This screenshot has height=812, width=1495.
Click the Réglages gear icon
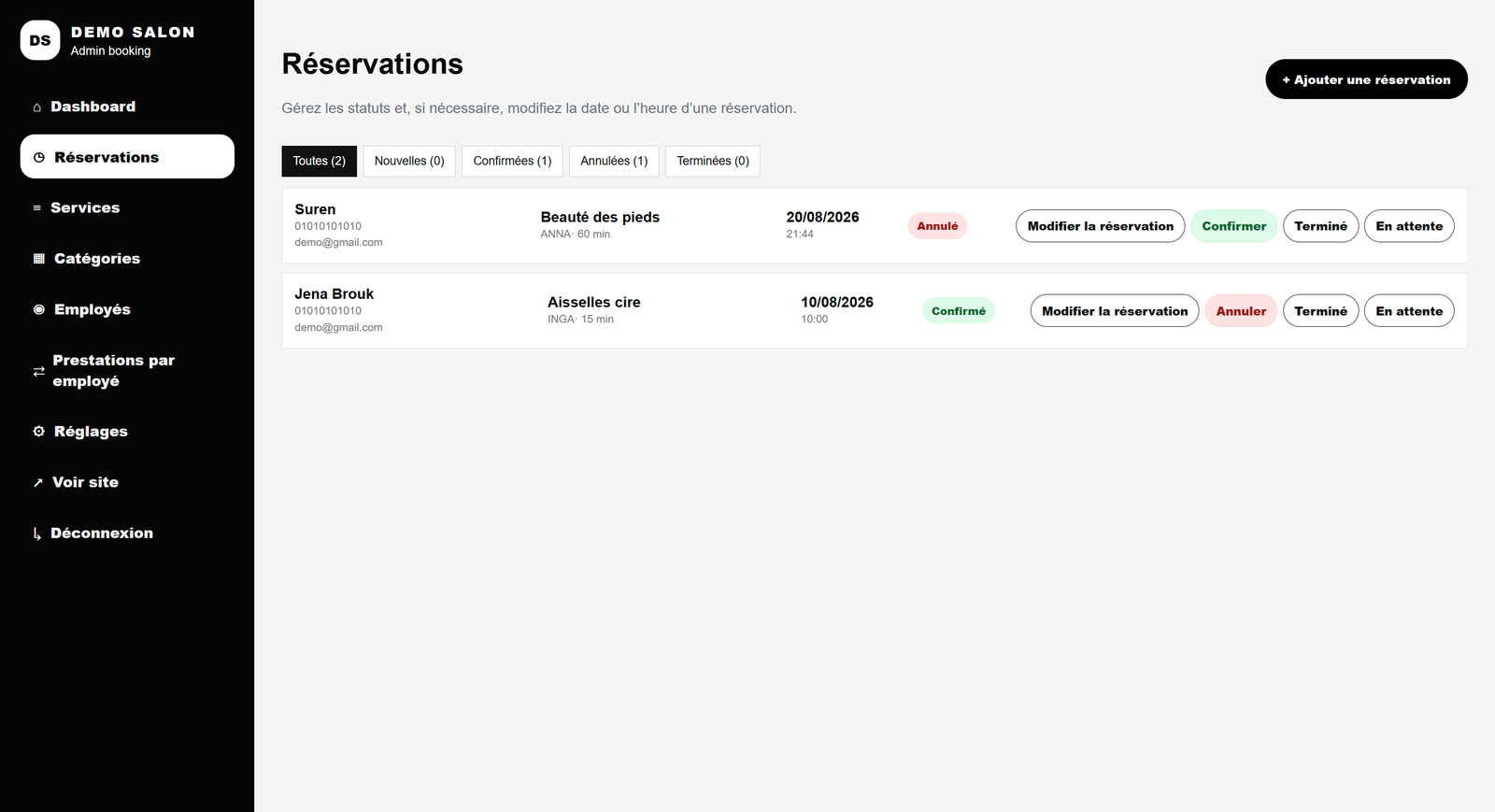pyautogui.click(x=39, y=432)
